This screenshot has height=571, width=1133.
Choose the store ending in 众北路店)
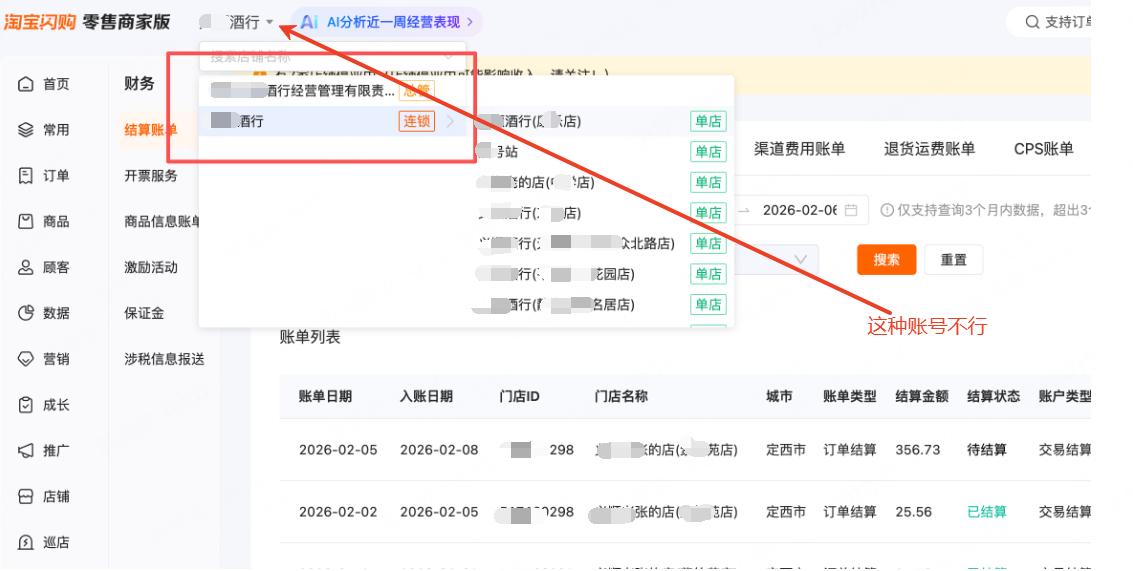pos(601,244)
